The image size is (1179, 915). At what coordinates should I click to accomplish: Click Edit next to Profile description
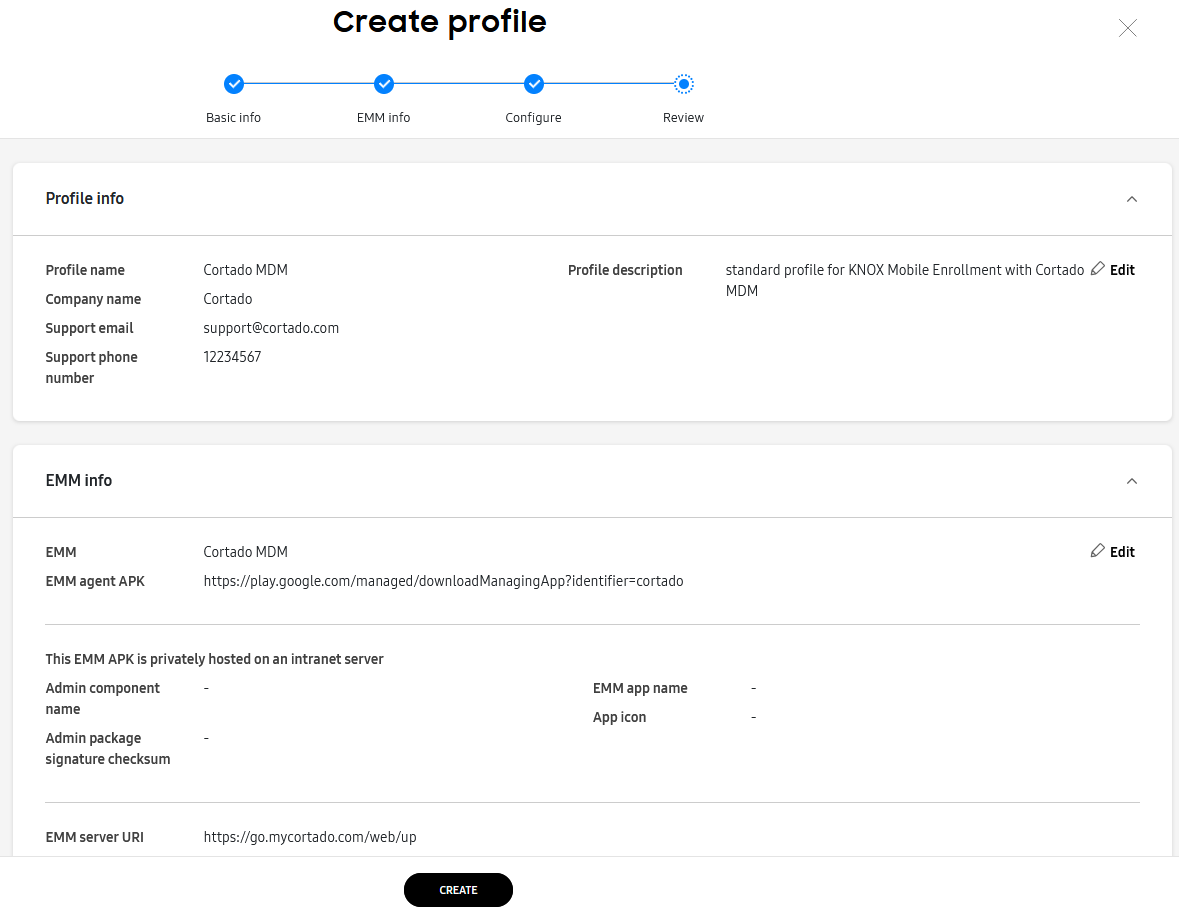pos(1122,270)
